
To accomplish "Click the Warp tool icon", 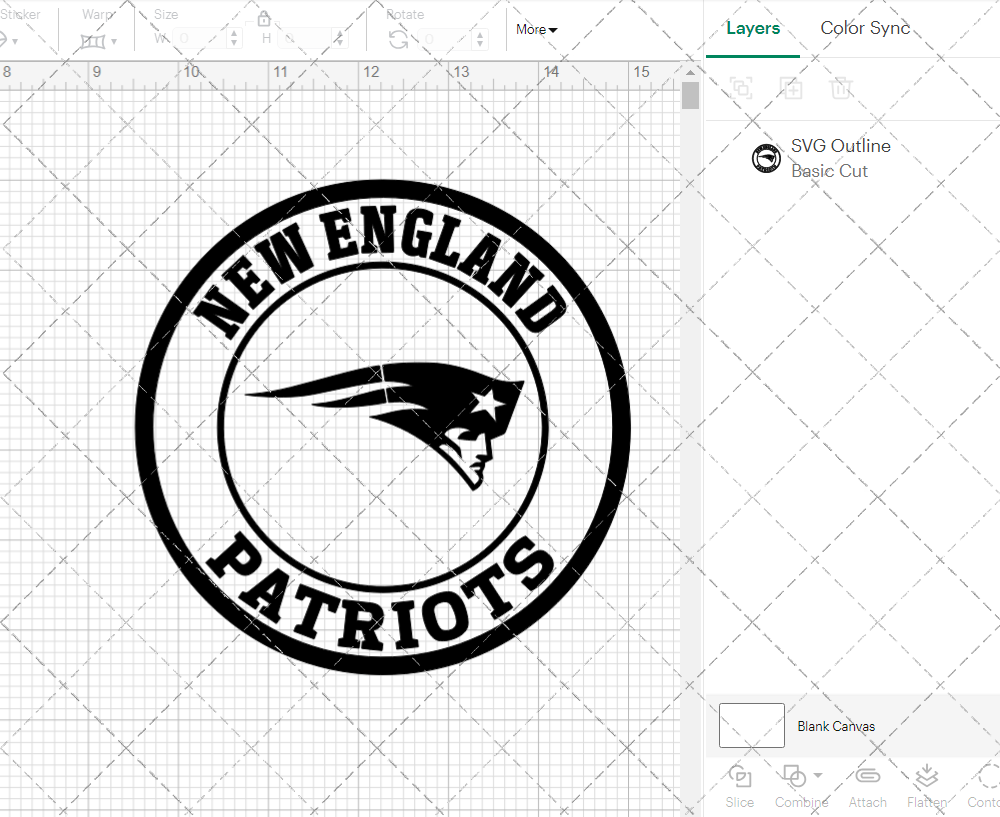I will [93, 40].
